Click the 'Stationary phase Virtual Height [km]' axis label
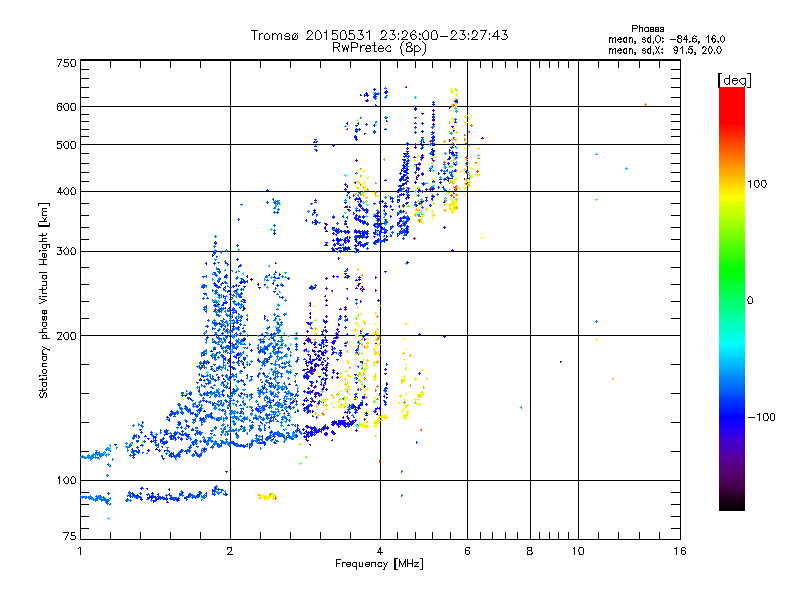 point(44,300)
